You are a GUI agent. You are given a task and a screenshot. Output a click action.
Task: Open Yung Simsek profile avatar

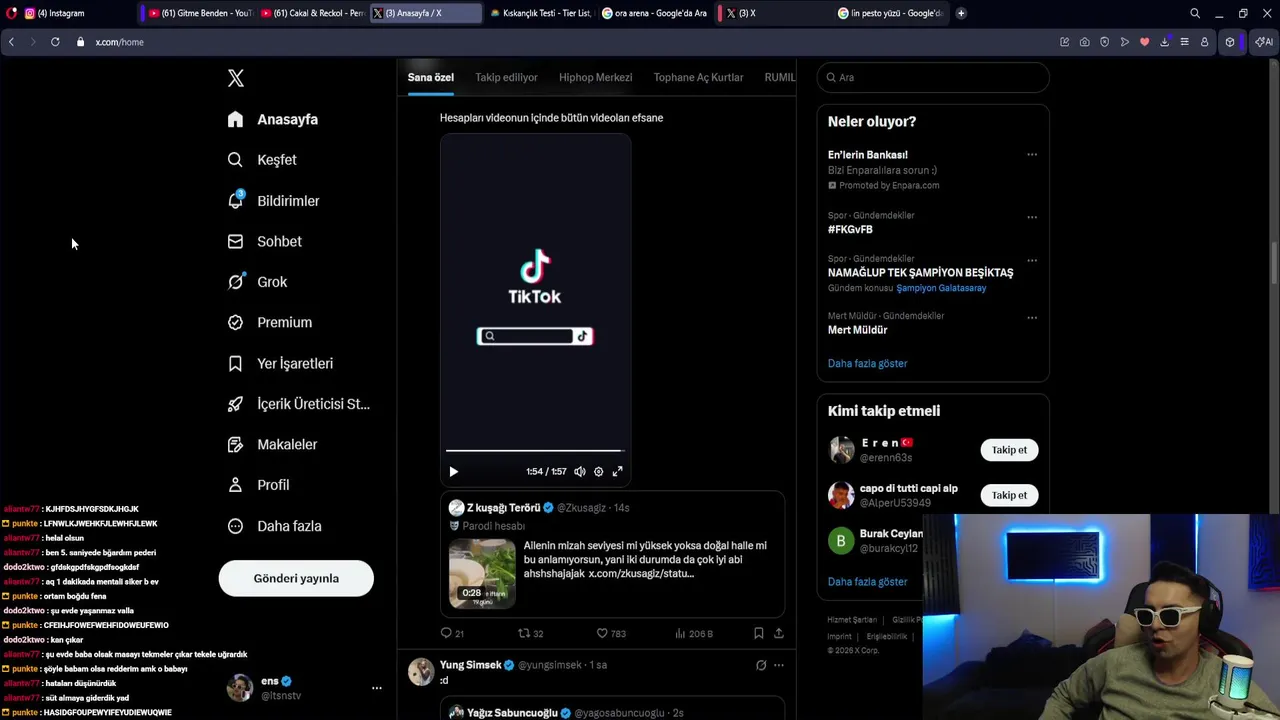(x=421, y=672)
